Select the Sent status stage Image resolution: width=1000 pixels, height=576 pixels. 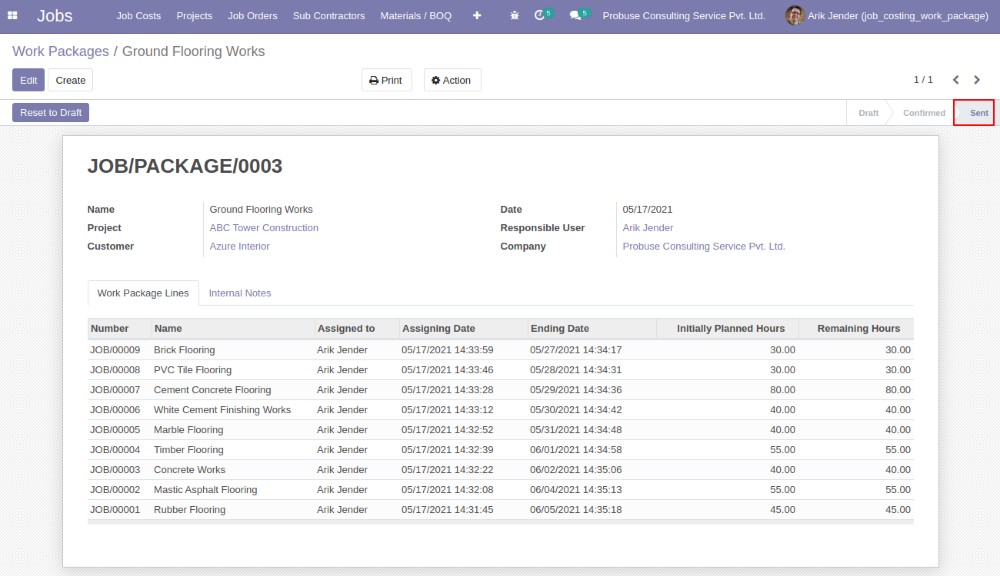point(978,113)
